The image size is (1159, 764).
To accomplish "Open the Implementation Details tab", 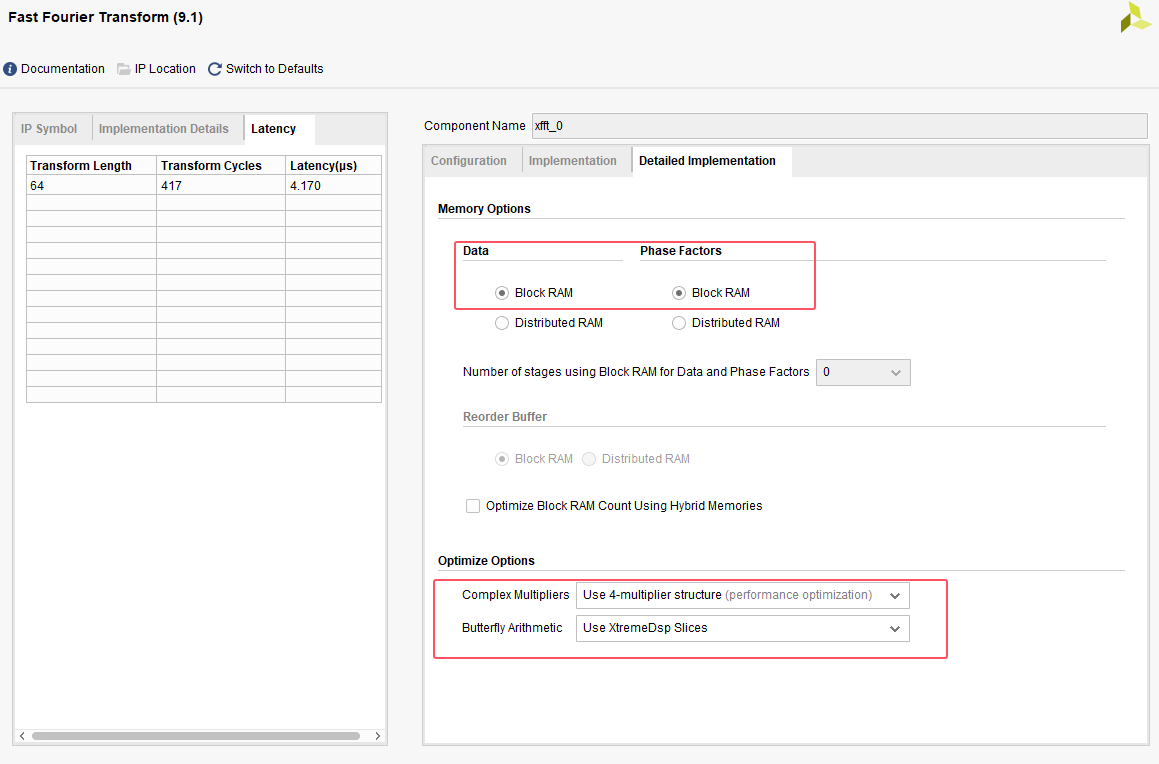I will (x=163, y=129).
